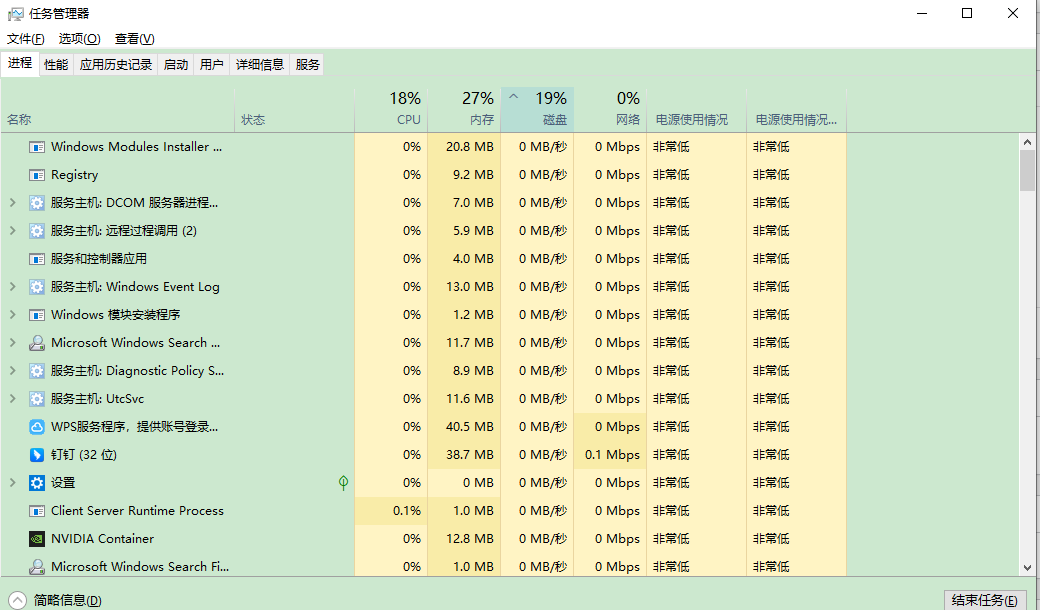
Task: Switch to the 性能 tab
Action: pos(56,65)
